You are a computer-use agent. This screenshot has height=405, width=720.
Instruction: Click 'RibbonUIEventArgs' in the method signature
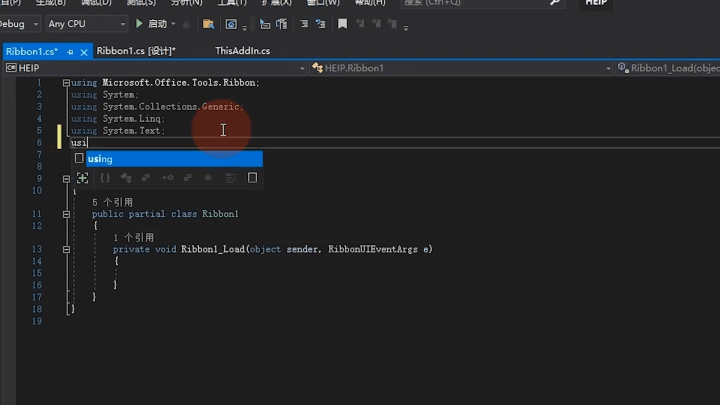tap(373, 249)
